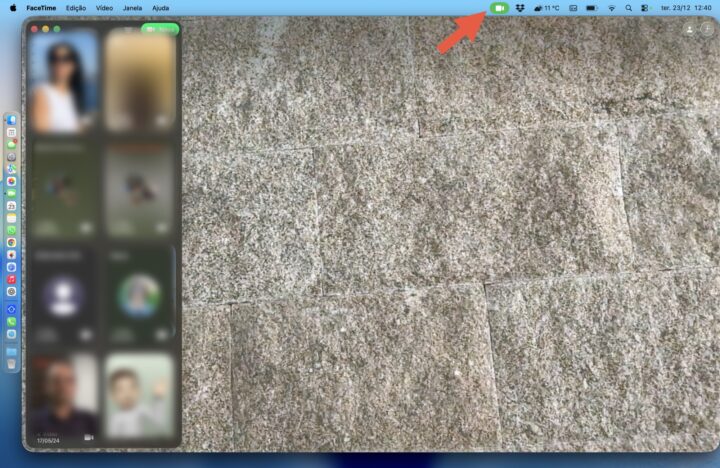This screenshot has width=720, height=468.
Task: Open the Vídeo menu
Action: (104, 8)
